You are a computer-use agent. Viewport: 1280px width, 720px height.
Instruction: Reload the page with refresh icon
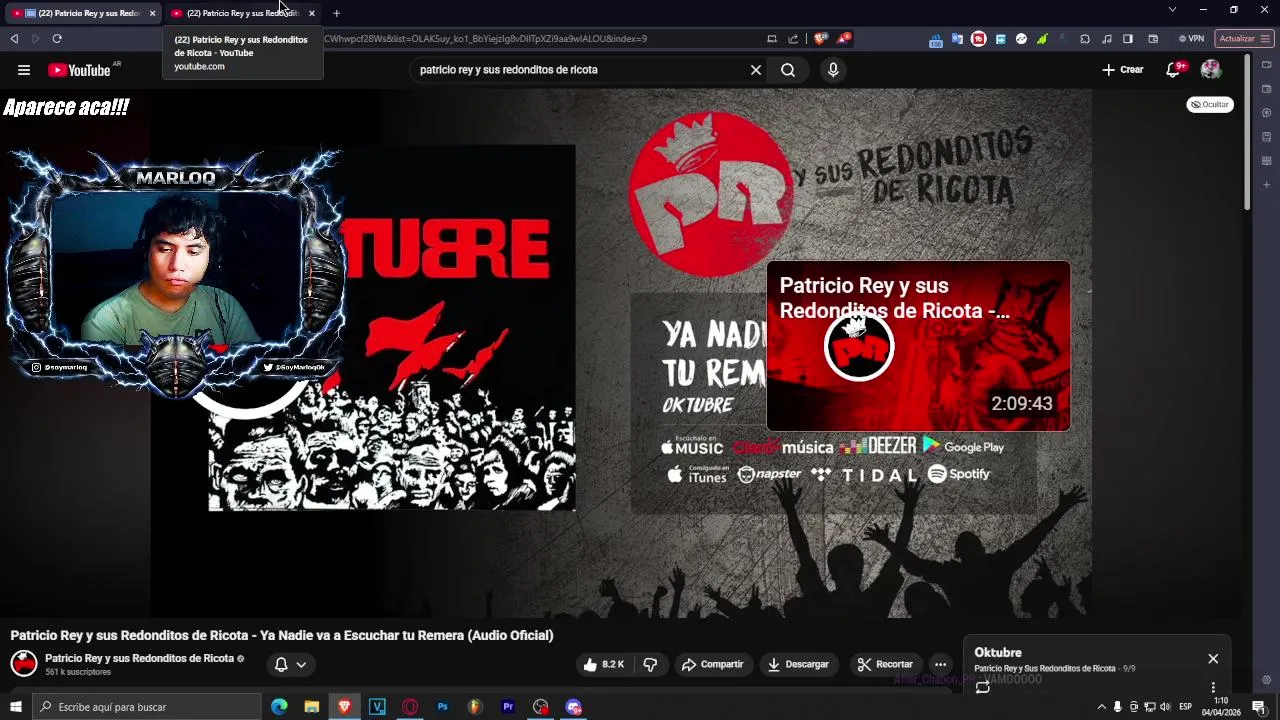tap(57, 39)
